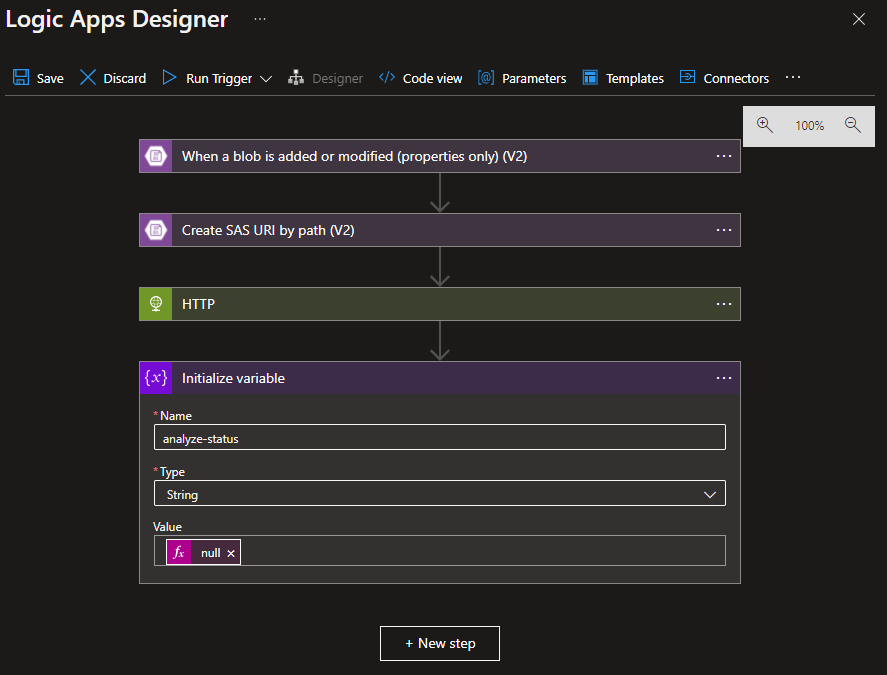Viewport: 887px width, 675px height.
Task: Remove the null expression token
Action: click(231, 553)
